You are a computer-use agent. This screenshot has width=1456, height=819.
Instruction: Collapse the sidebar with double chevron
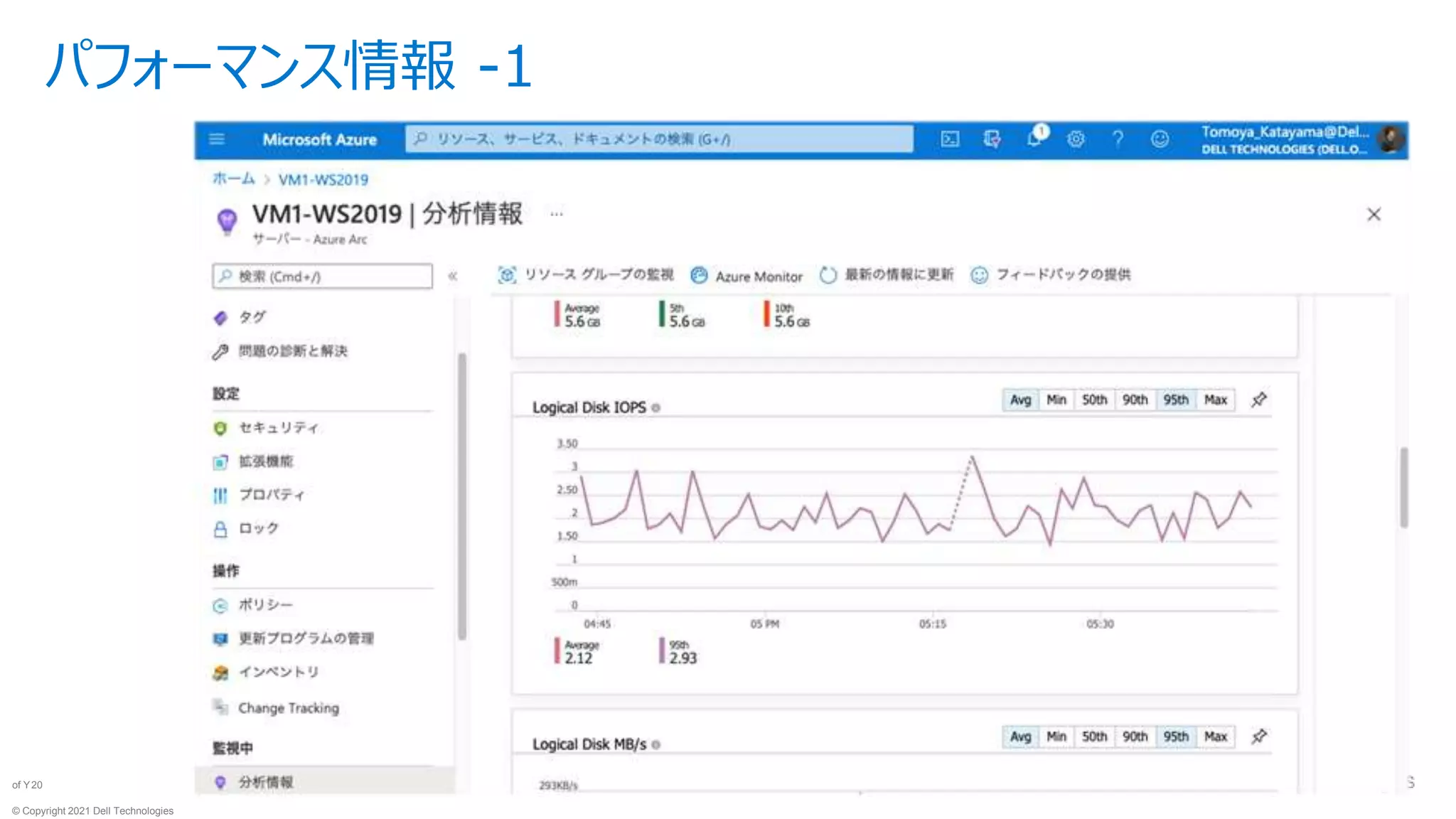click(x=452, y=276)
